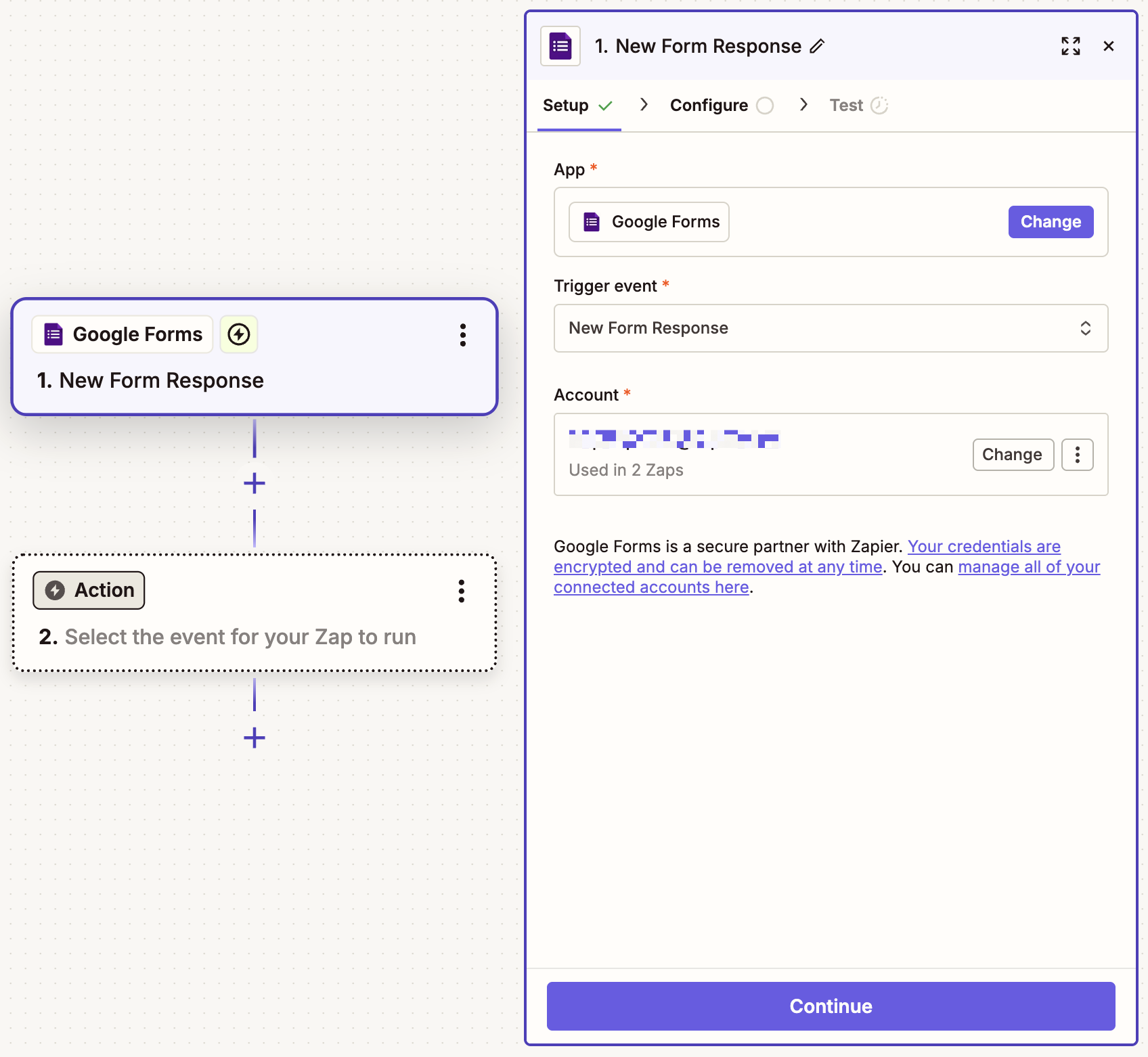Click the Google Forms icon in the panel header
Viewport: 1148px width, 1057px height.
[x=560, y=45]
